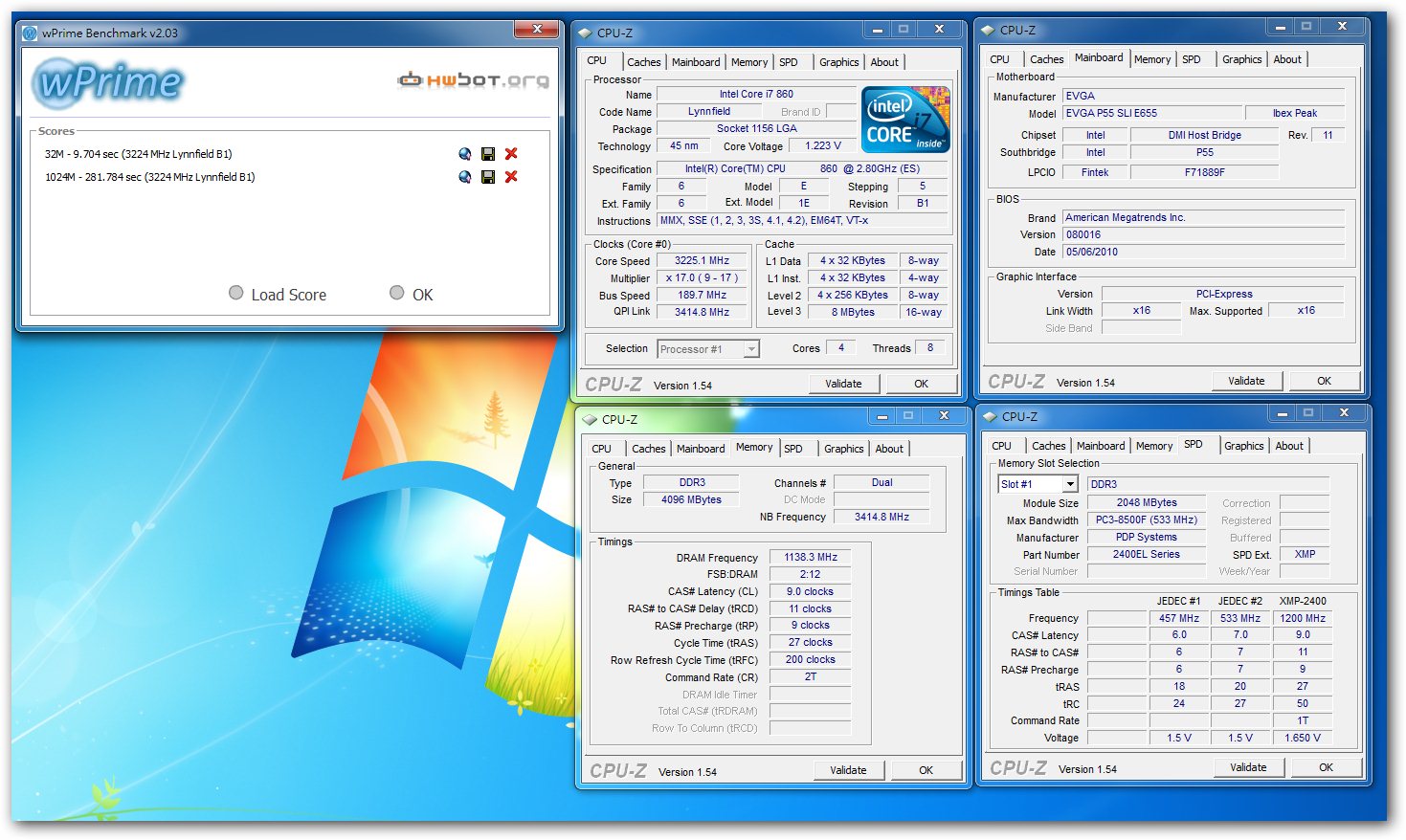1406x840 pixels.
Task: Click the Intel Core i7 logo badge
Action: click(905, 120)
